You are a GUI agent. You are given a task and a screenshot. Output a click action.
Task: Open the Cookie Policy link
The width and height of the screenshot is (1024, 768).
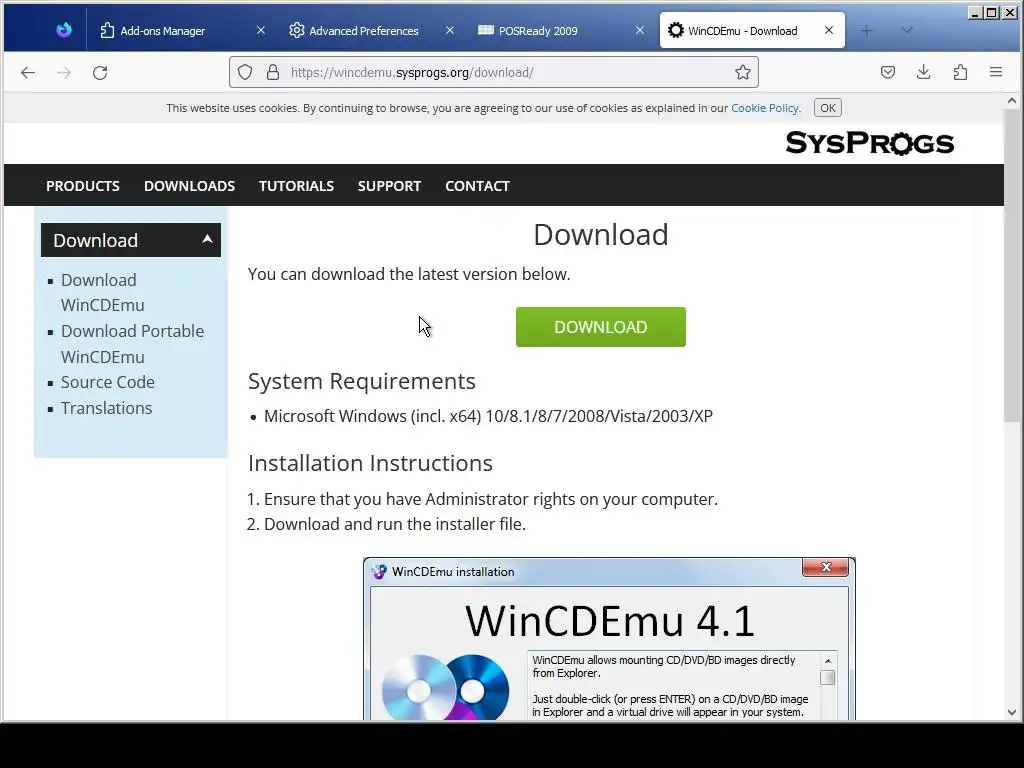(765, 108)
